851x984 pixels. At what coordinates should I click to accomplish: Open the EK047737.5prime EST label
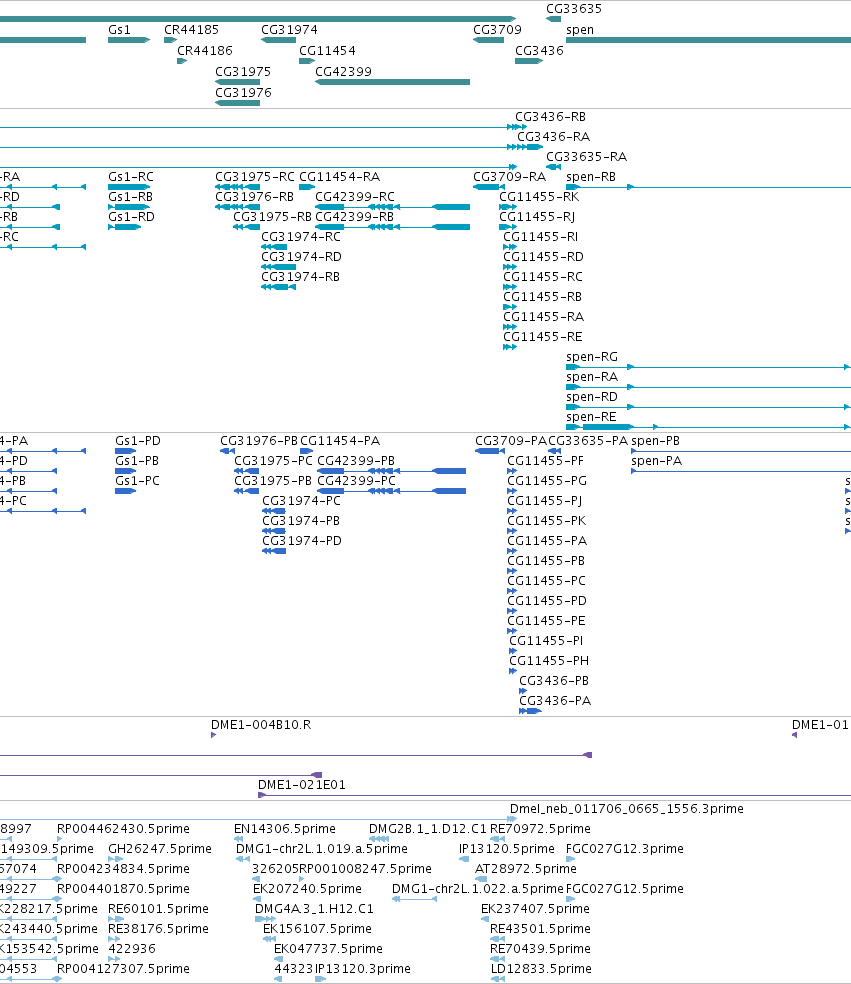(328, 949)
